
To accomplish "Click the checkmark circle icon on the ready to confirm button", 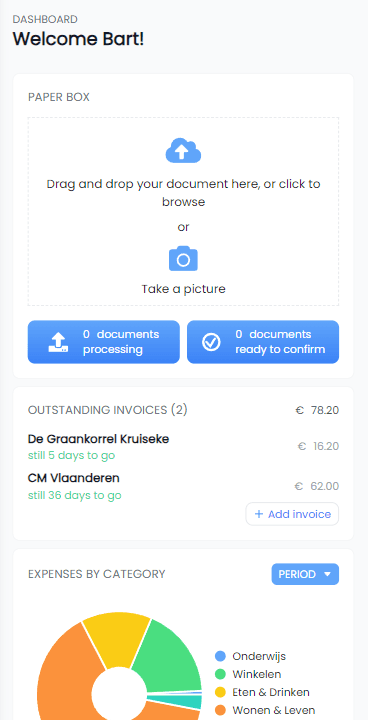I will [211, 342].
